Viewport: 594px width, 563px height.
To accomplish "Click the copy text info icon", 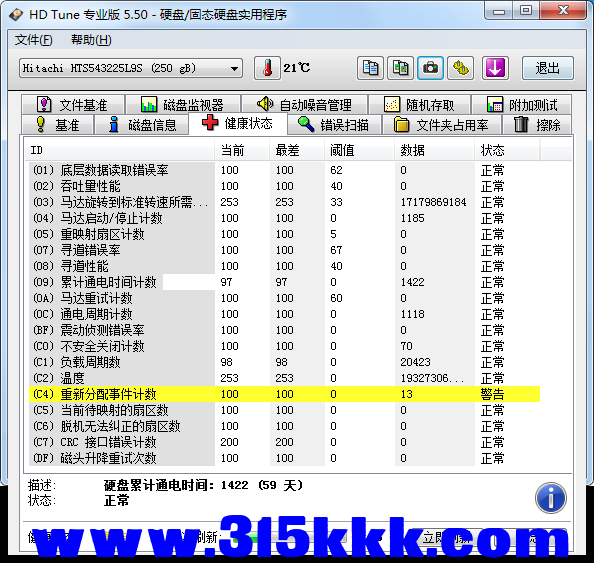I will coord(370,68).
